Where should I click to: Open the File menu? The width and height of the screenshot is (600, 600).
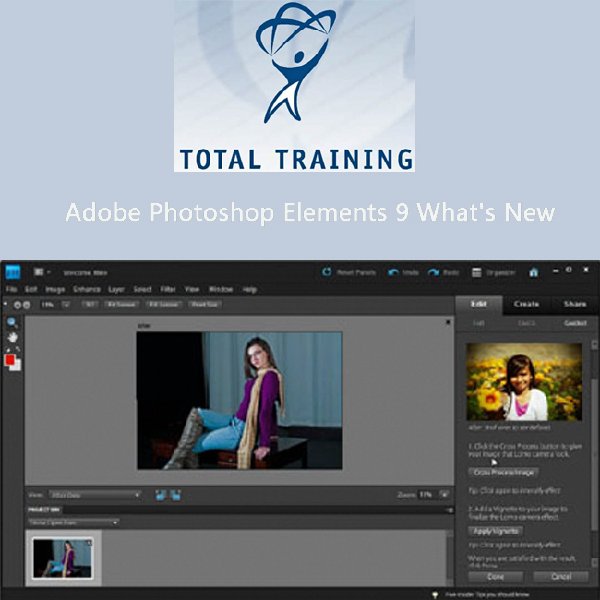[11, 289]
